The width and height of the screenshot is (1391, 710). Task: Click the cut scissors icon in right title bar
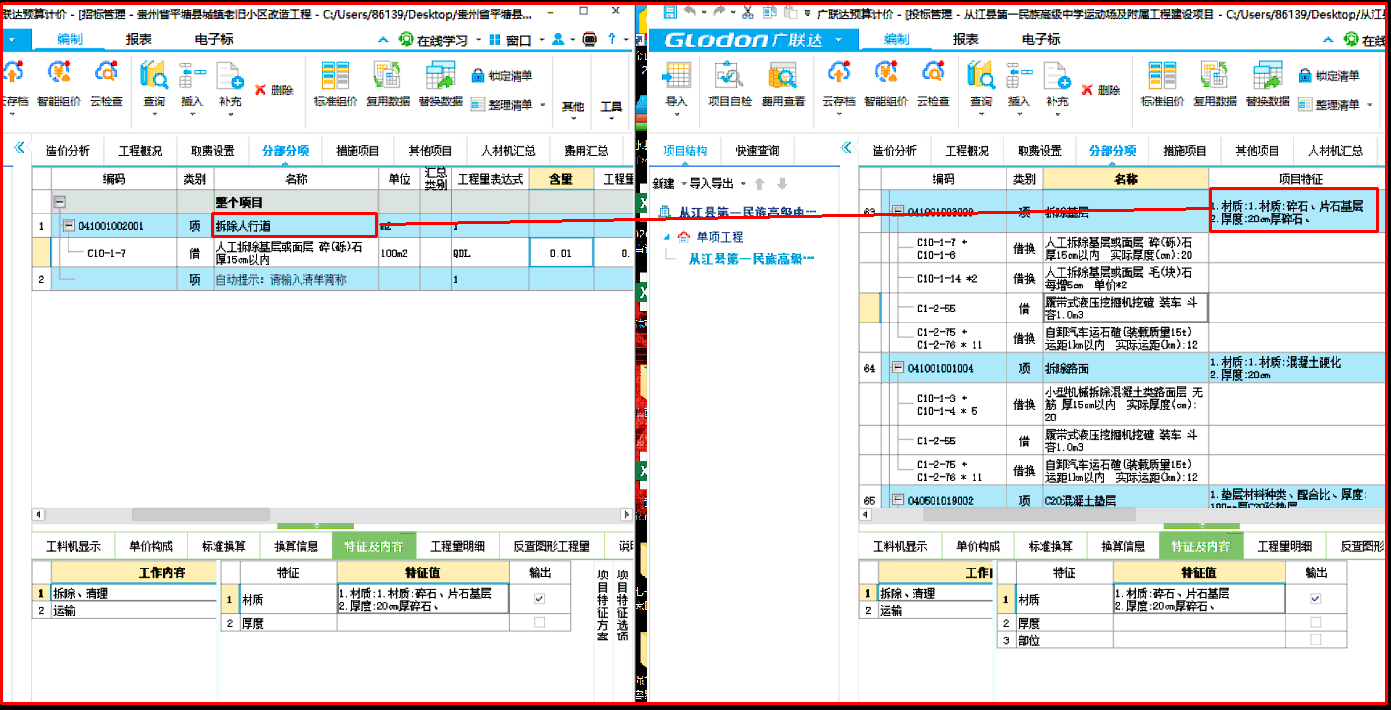[x=746, y=12]
